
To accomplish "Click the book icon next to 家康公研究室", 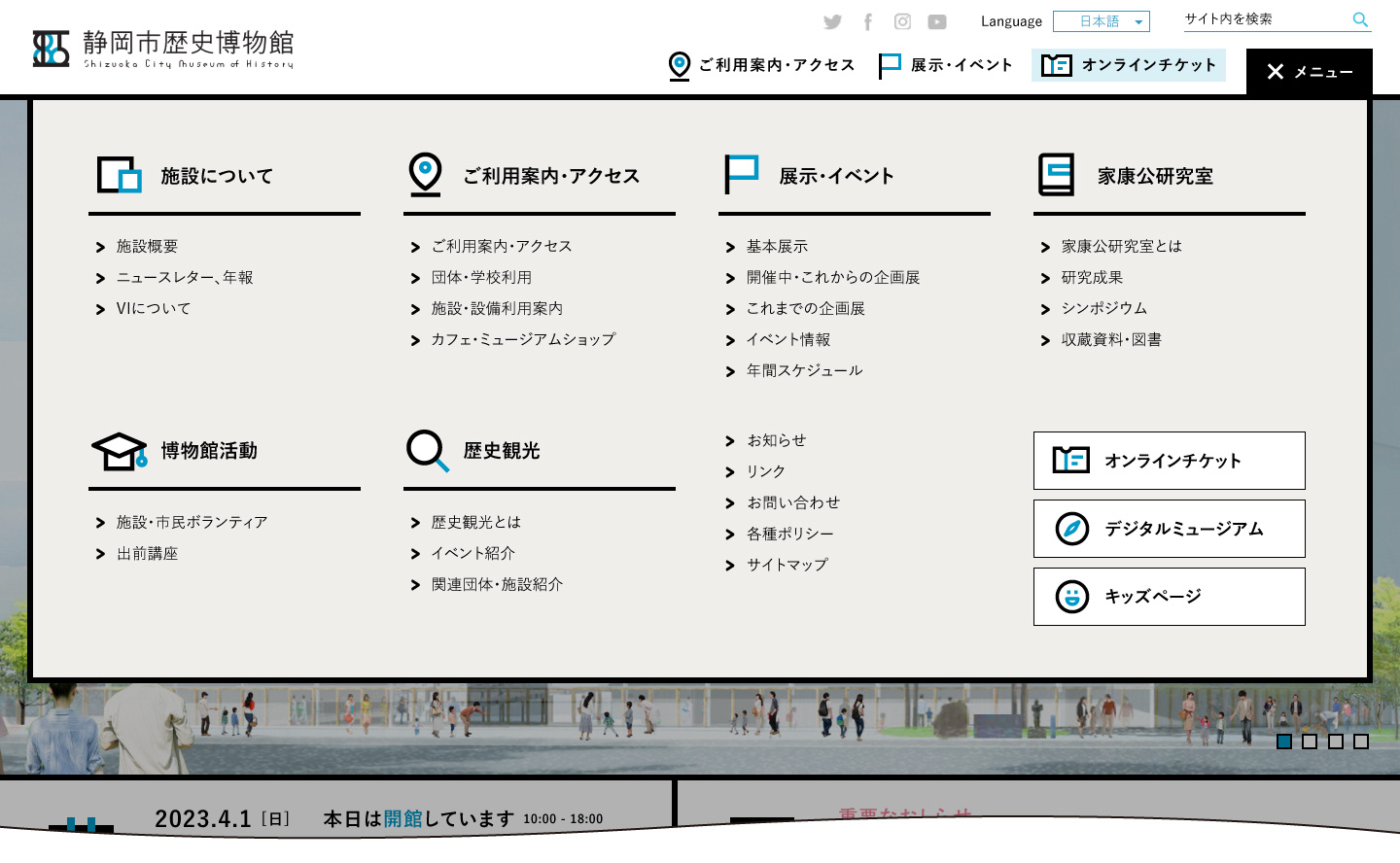I will (1057, 175).
